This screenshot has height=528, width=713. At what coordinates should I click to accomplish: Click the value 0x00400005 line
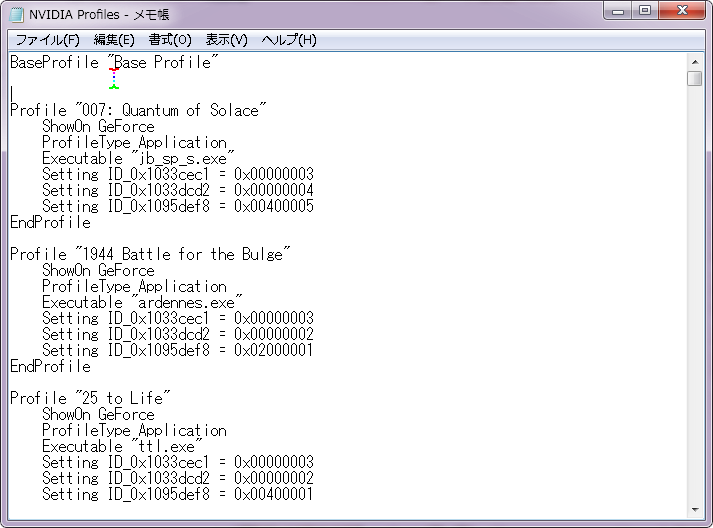point(178,206)
